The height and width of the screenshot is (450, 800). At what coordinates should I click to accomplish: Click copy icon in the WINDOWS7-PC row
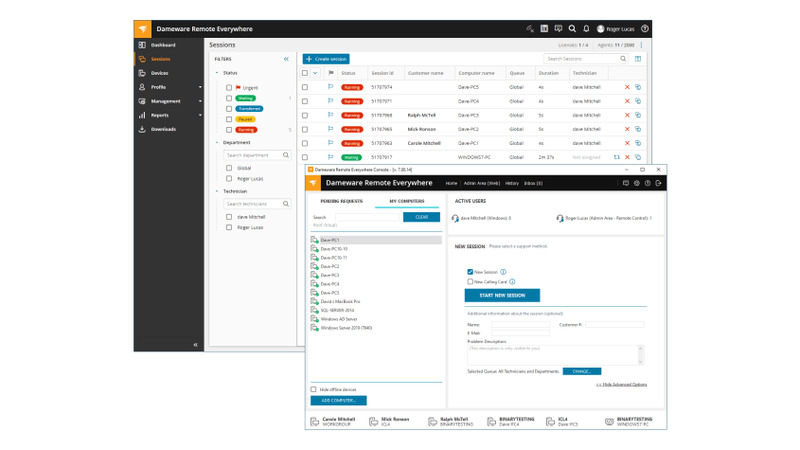pyautogui.click(x=638, y=157)
